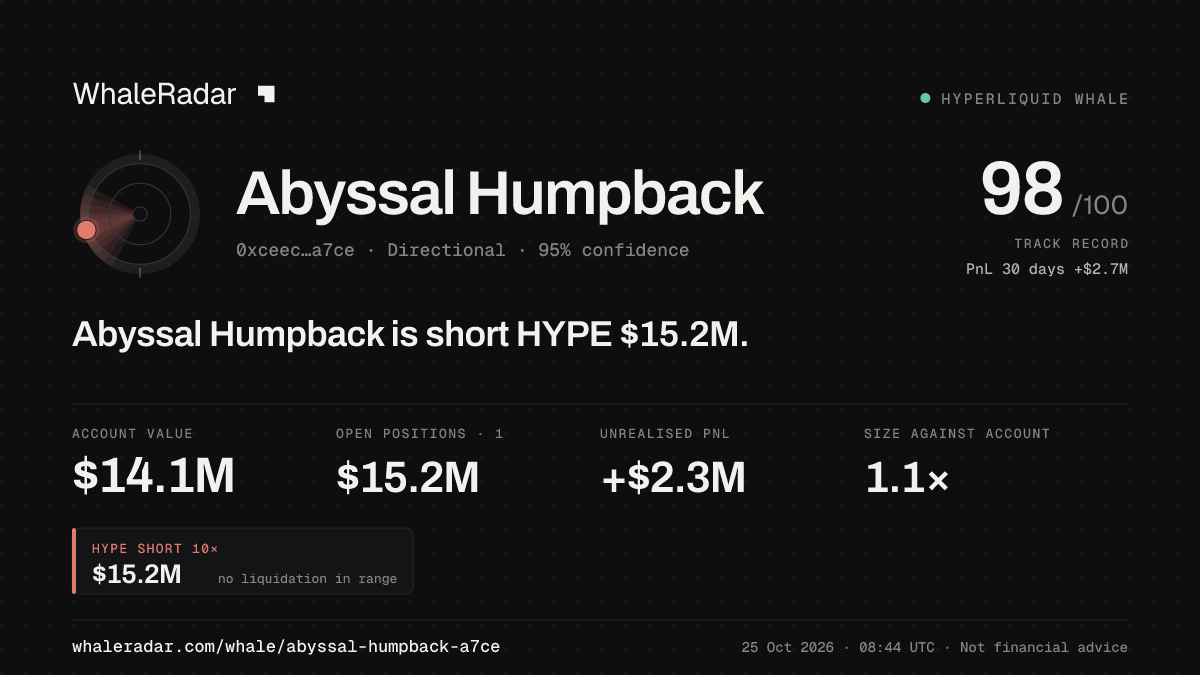Click the Abyssal Humpback title
This screenshot has height=675, width=1200.
coord(499,194)
